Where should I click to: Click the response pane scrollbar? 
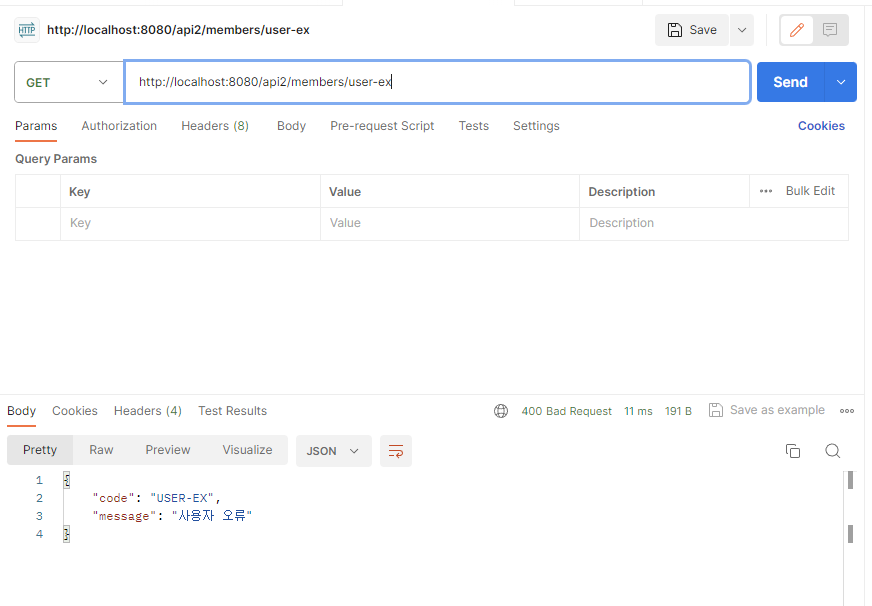click(850, 480)
